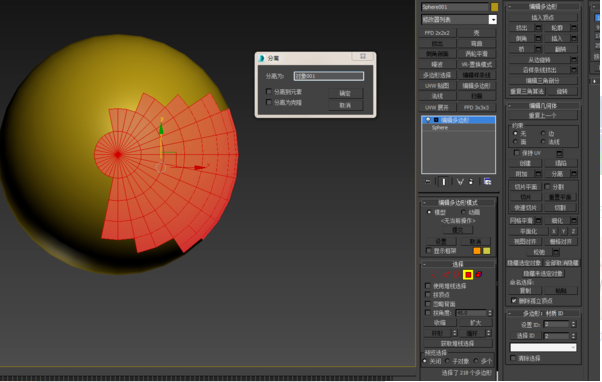Image resolution: width=602 pixels, height=382 pixels.
Task: Click orange cage color swatch
Action: (x=477, y=251)
